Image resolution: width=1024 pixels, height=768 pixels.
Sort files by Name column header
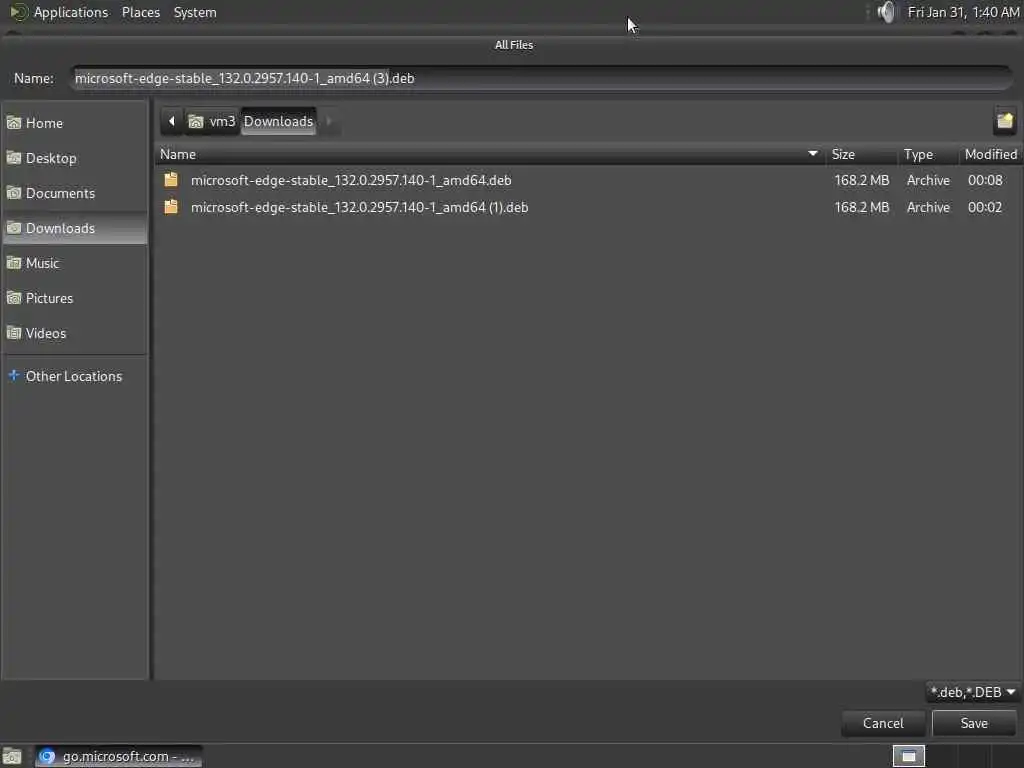490,155
